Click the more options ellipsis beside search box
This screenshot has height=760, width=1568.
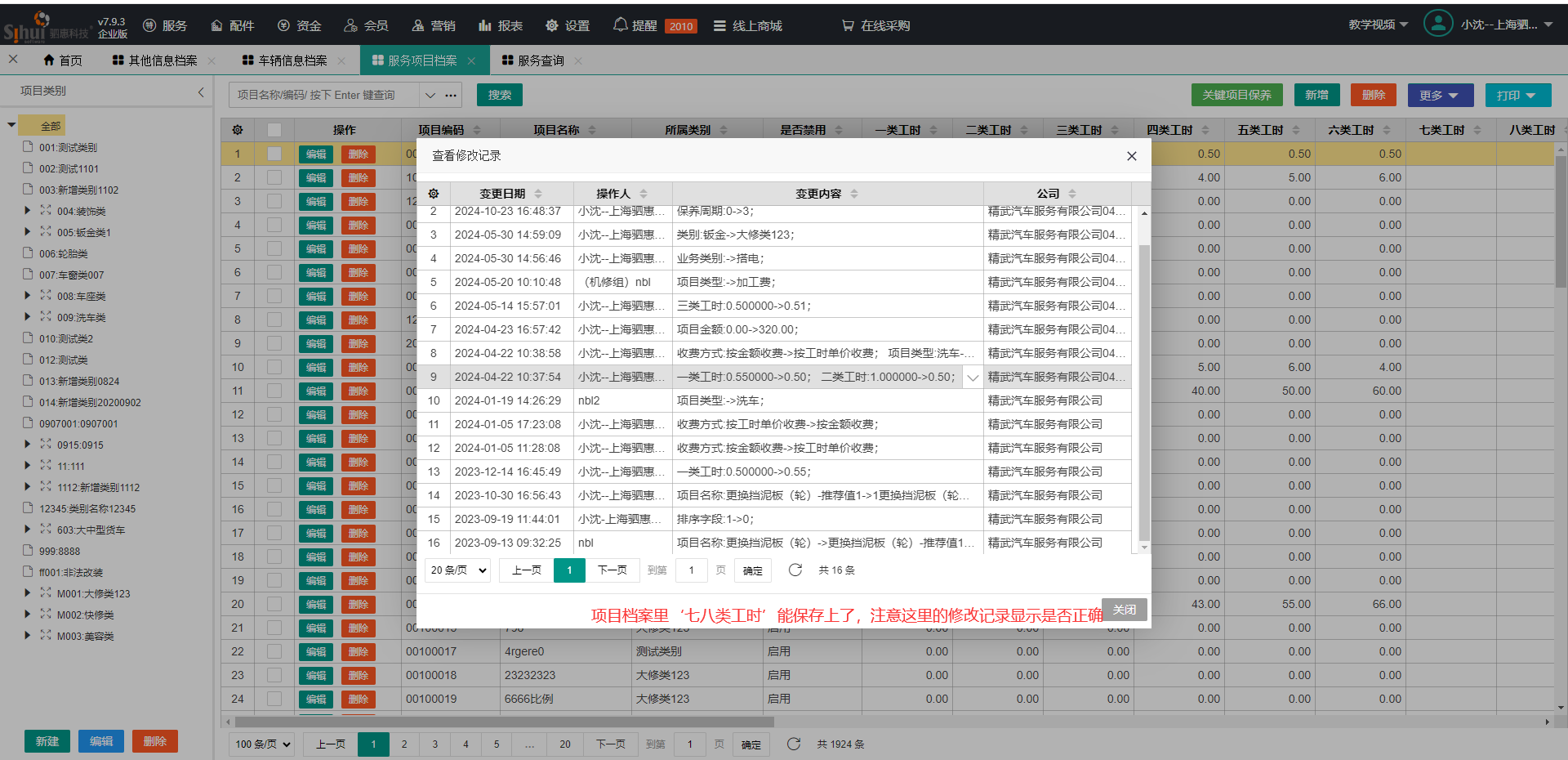pos(451,96)
